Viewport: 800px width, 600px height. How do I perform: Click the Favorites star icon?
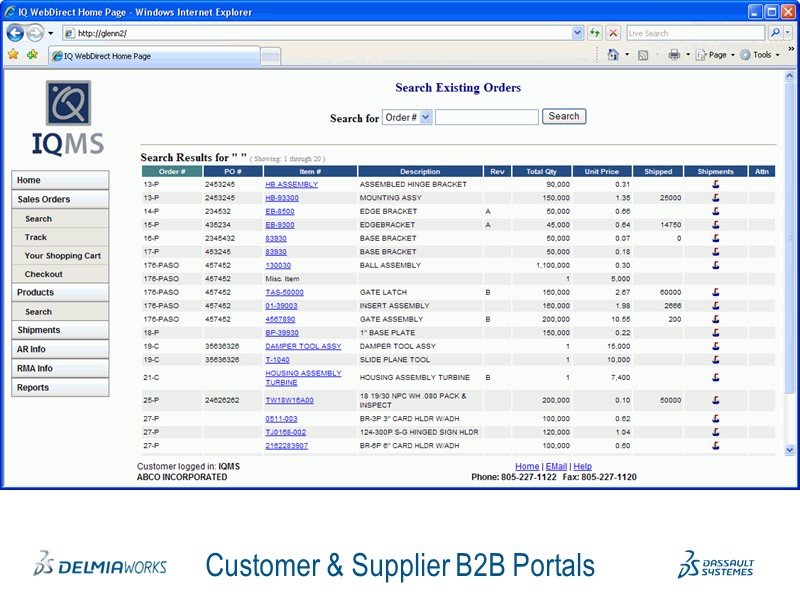14,53
